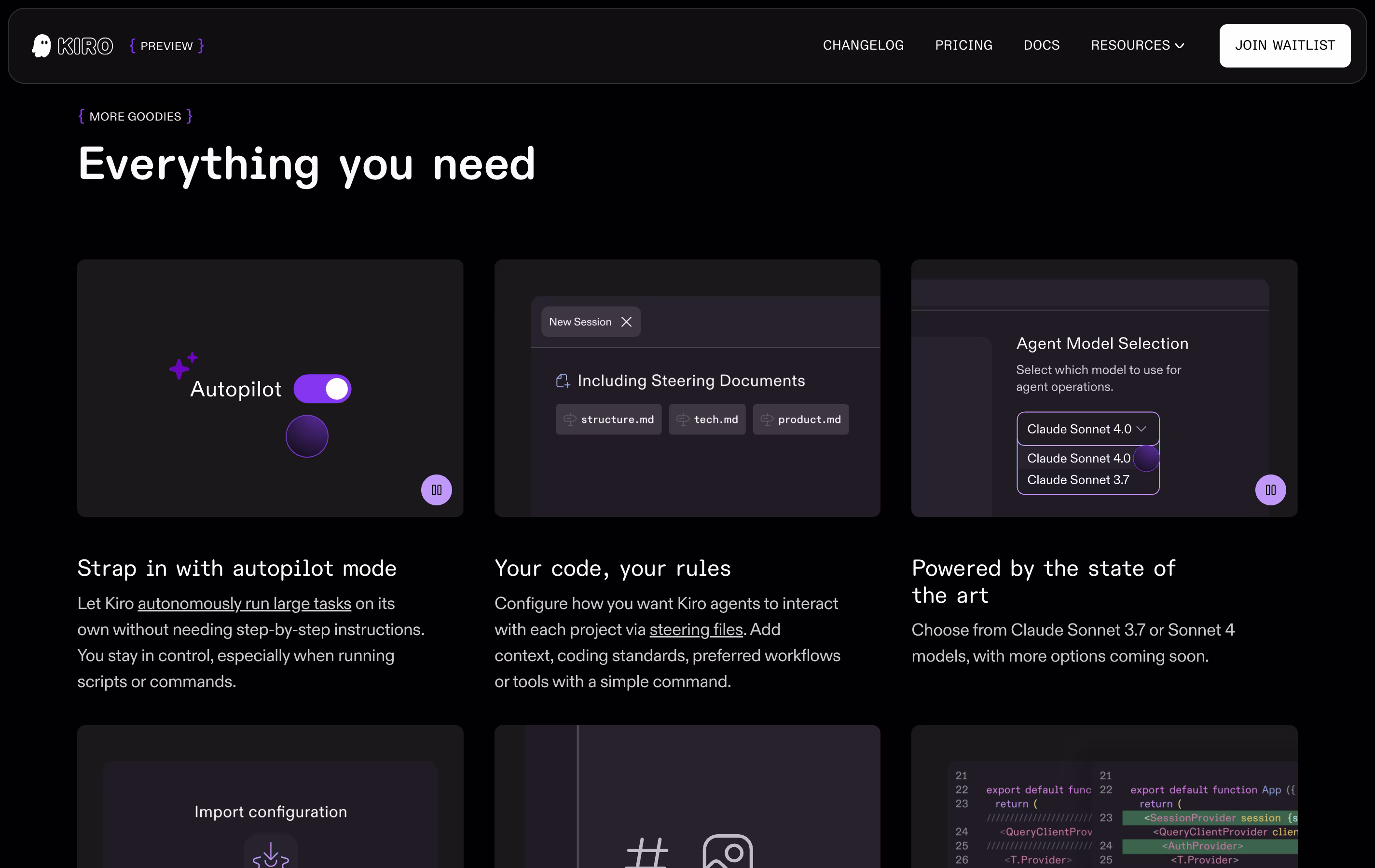Click the signpost icon in tech.md chip
Image resolution: width=1375 pixels, height=868 pixels.
pos(683,420)
